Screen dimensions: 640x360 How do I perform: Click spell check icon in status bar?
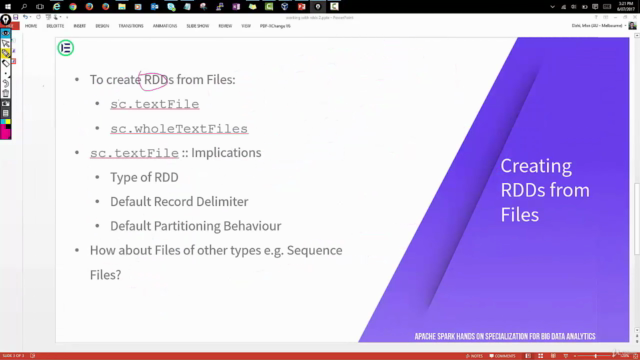click(x=33, y=356)
